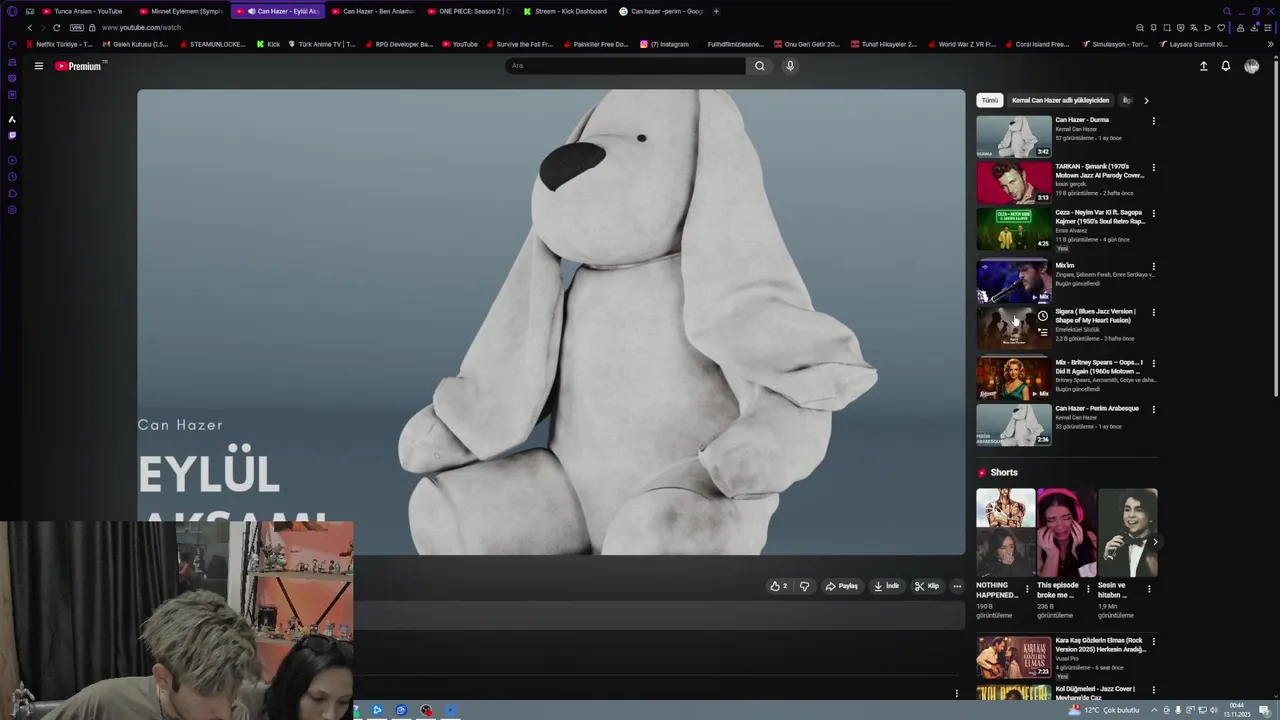Open Can Hazer - Perim Arabesque title
Image resolution: width=1280 pixels, height=720 pixels.
[1097, 408]
